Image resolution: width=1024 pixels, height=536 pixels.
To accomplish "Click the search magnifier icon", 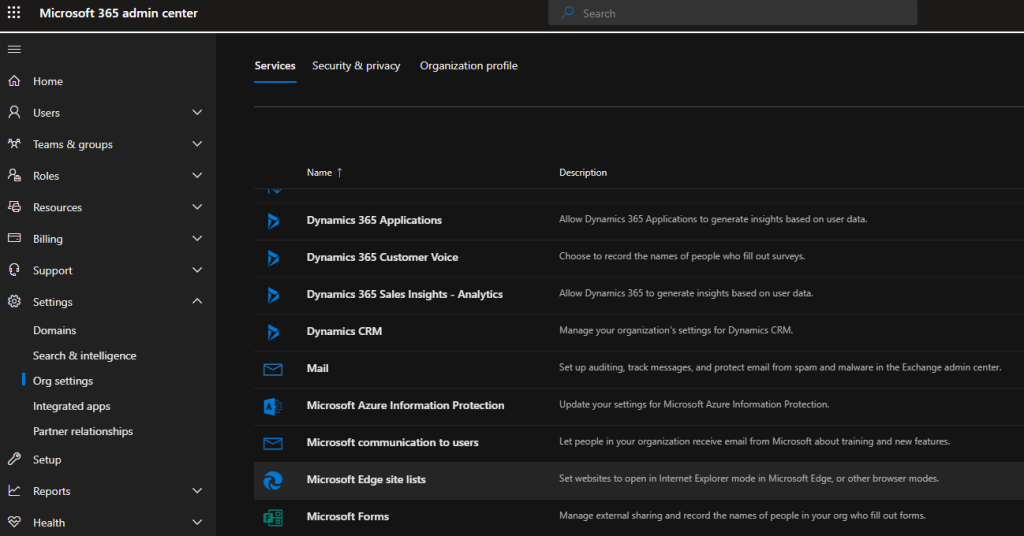I will 568,12.
